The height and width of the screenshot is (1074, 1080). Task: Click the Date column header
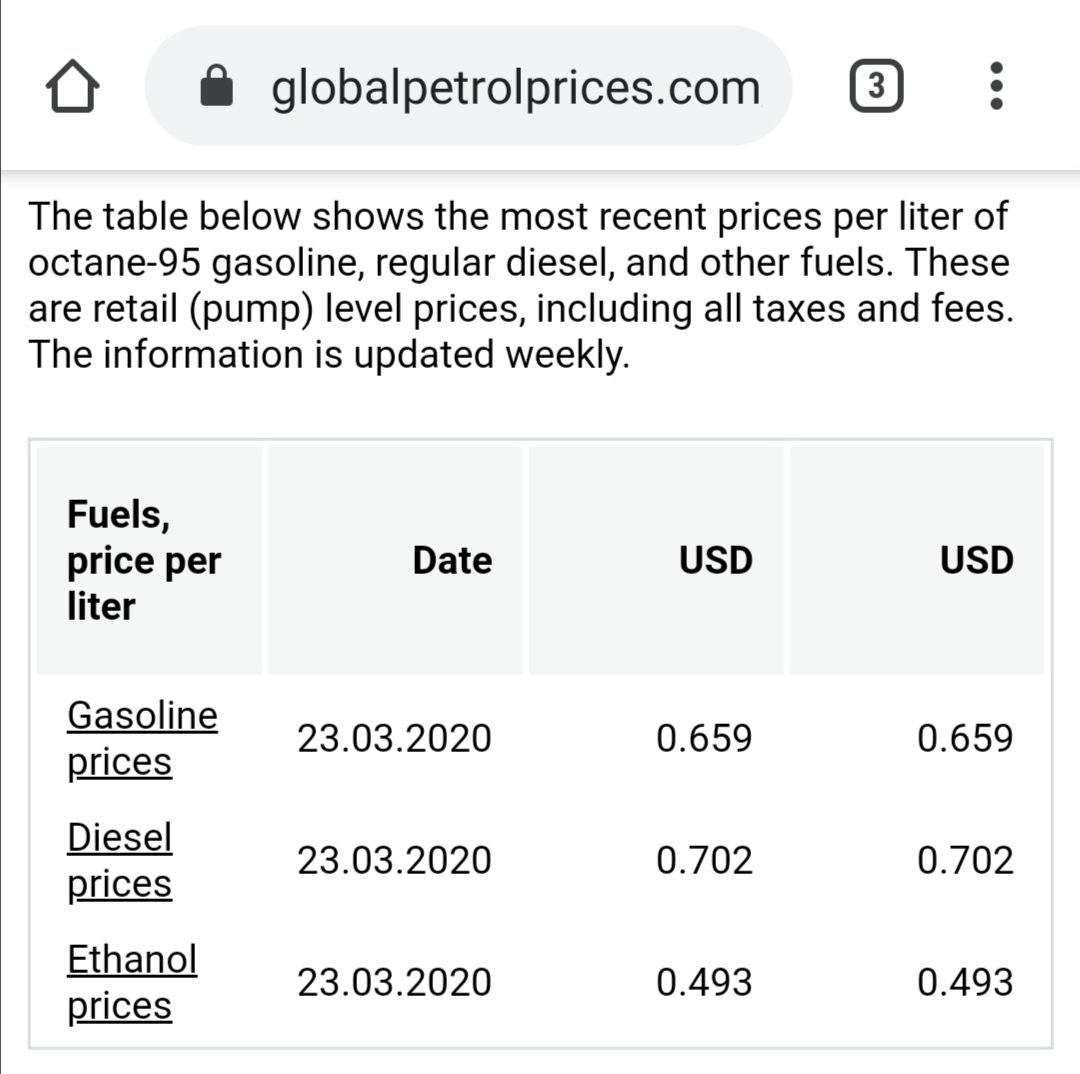(x=453, y=560)
